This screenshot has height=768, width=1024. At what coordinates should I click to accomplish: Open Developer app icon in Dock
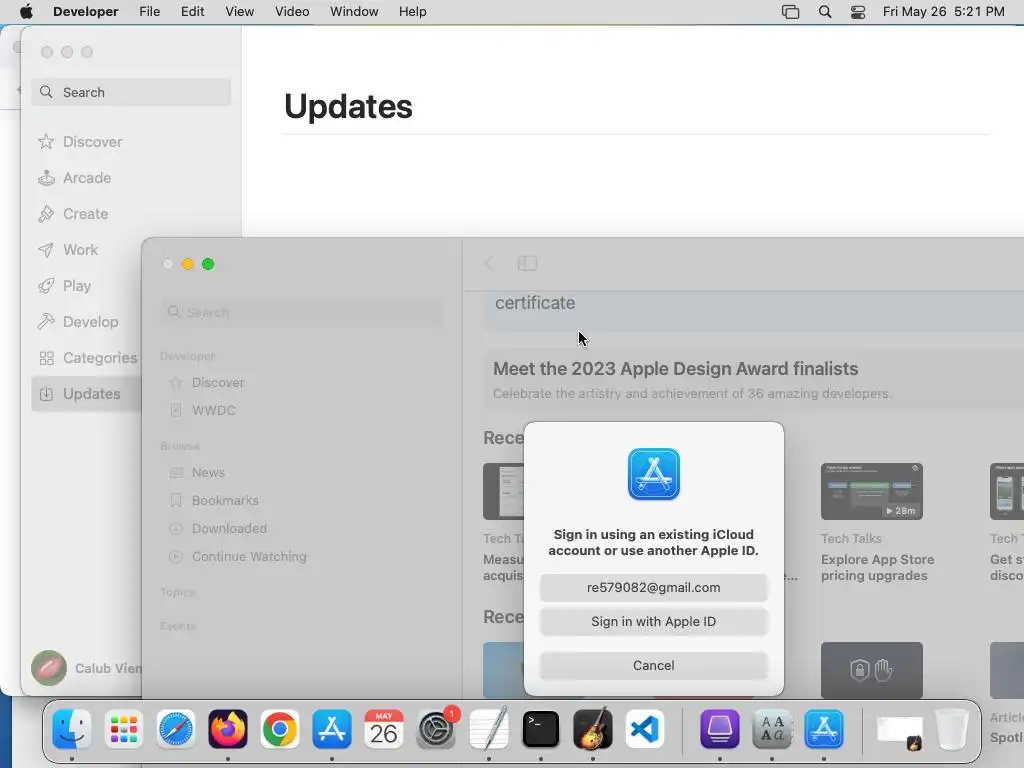pyautogui.click(x=824, y=729)
